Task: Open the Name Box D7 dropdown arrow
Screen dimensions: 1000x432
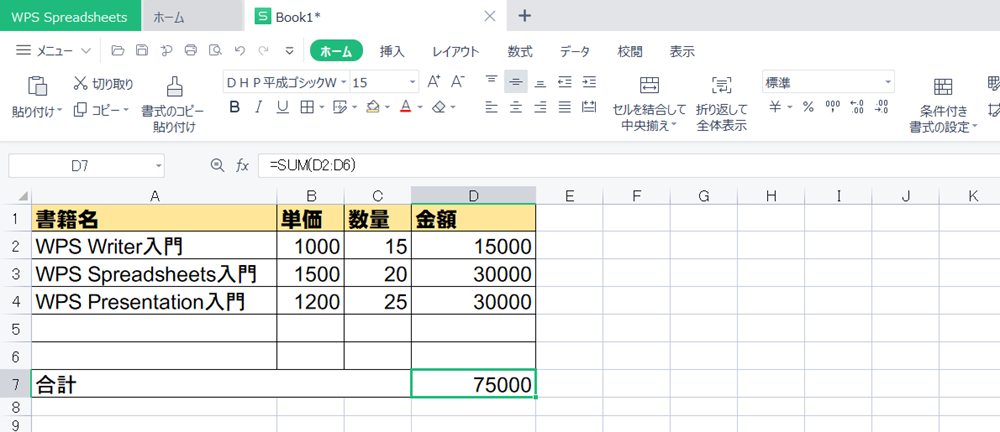Action: coord(158,166)
